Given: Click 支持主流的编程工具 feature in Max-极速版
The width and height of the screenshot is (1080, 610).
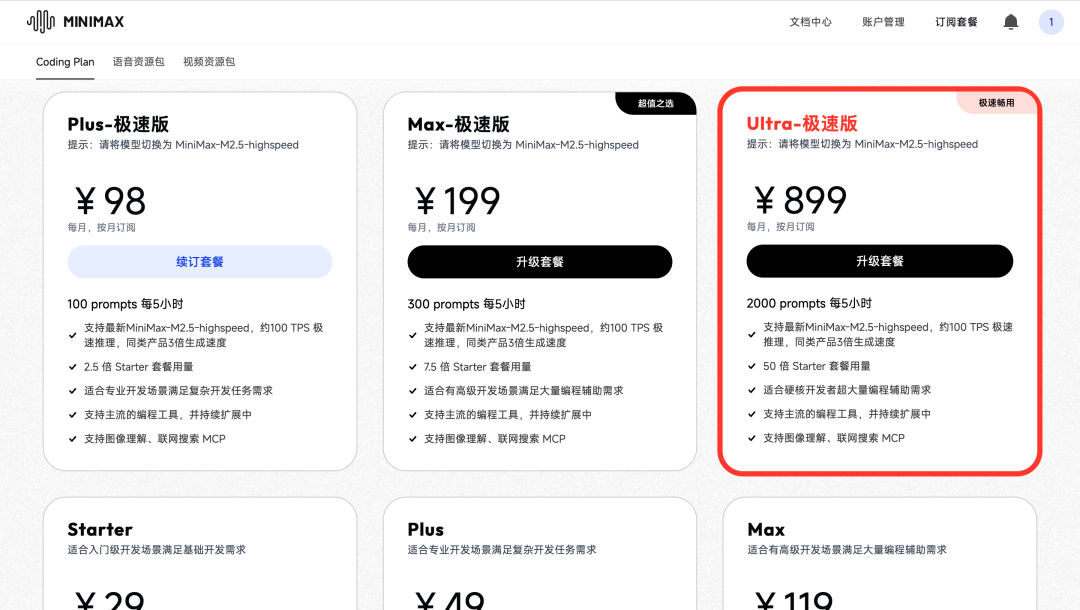Looking at the screenshot, I should pos(508,415).
